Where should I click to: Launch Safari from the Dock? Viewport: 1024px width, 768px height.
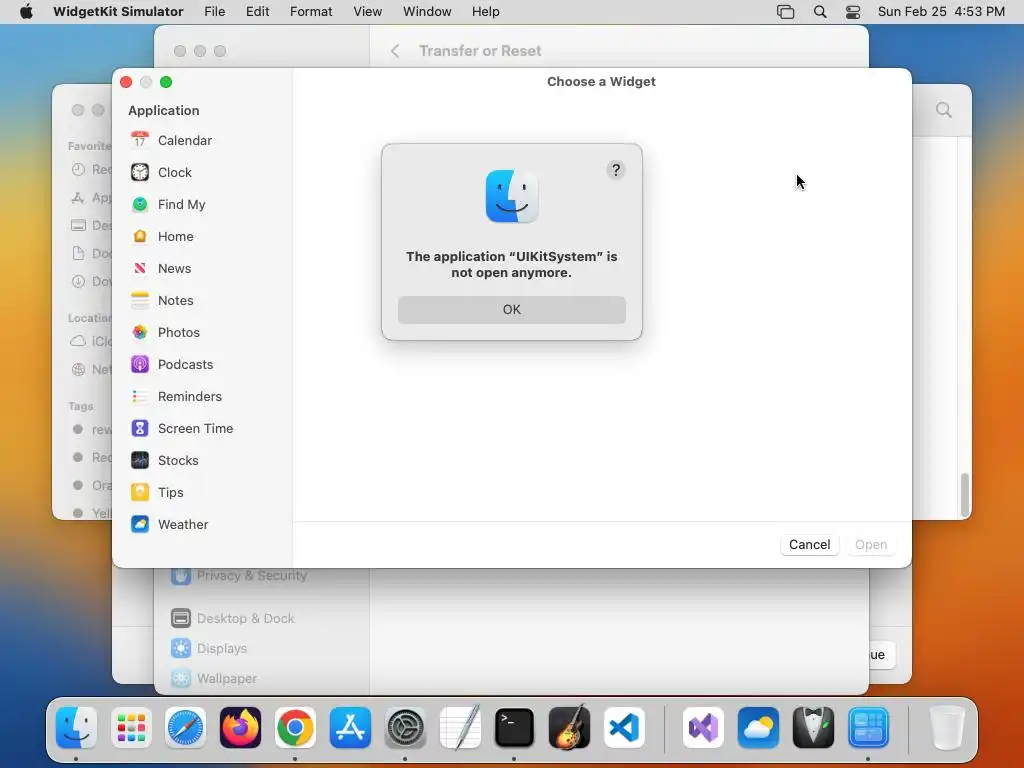[x=185, y=728]
